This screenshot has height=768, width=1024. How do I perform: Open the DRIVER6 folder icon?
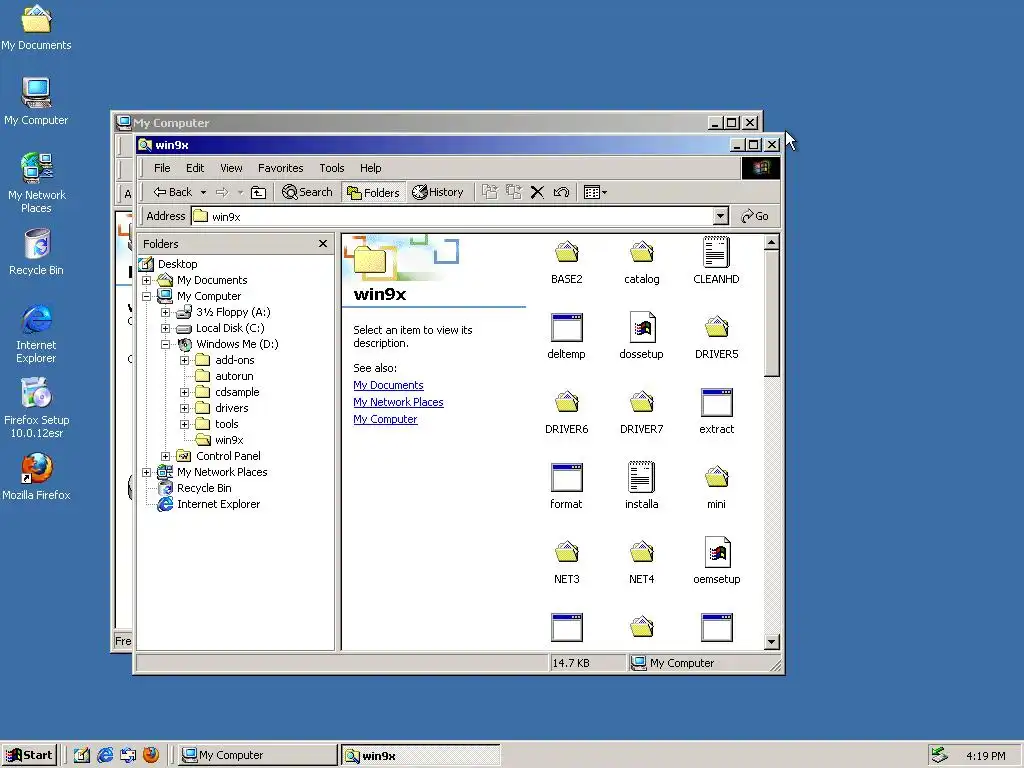[566, 402]
